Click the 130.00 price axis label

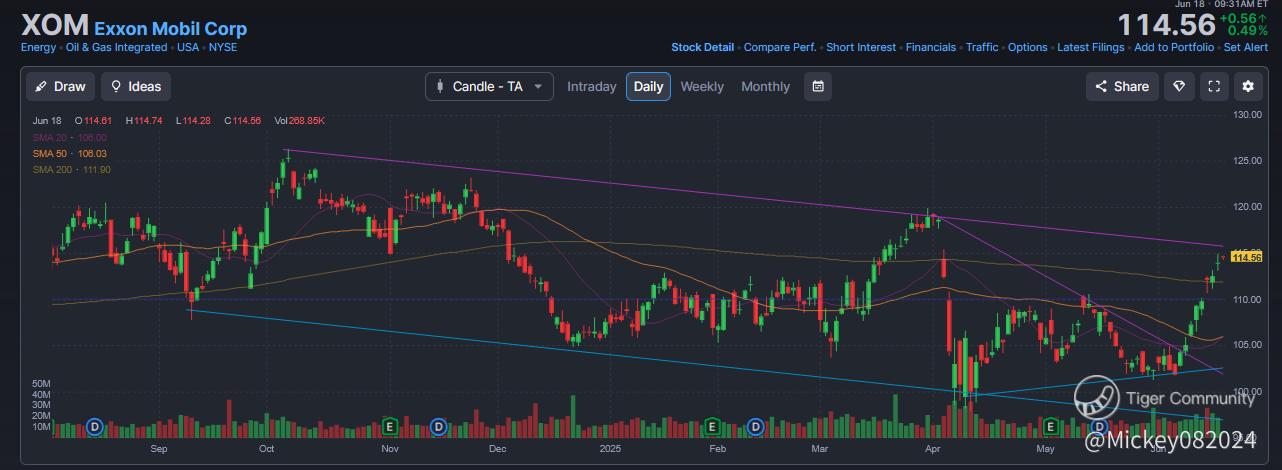[1247, 115]
